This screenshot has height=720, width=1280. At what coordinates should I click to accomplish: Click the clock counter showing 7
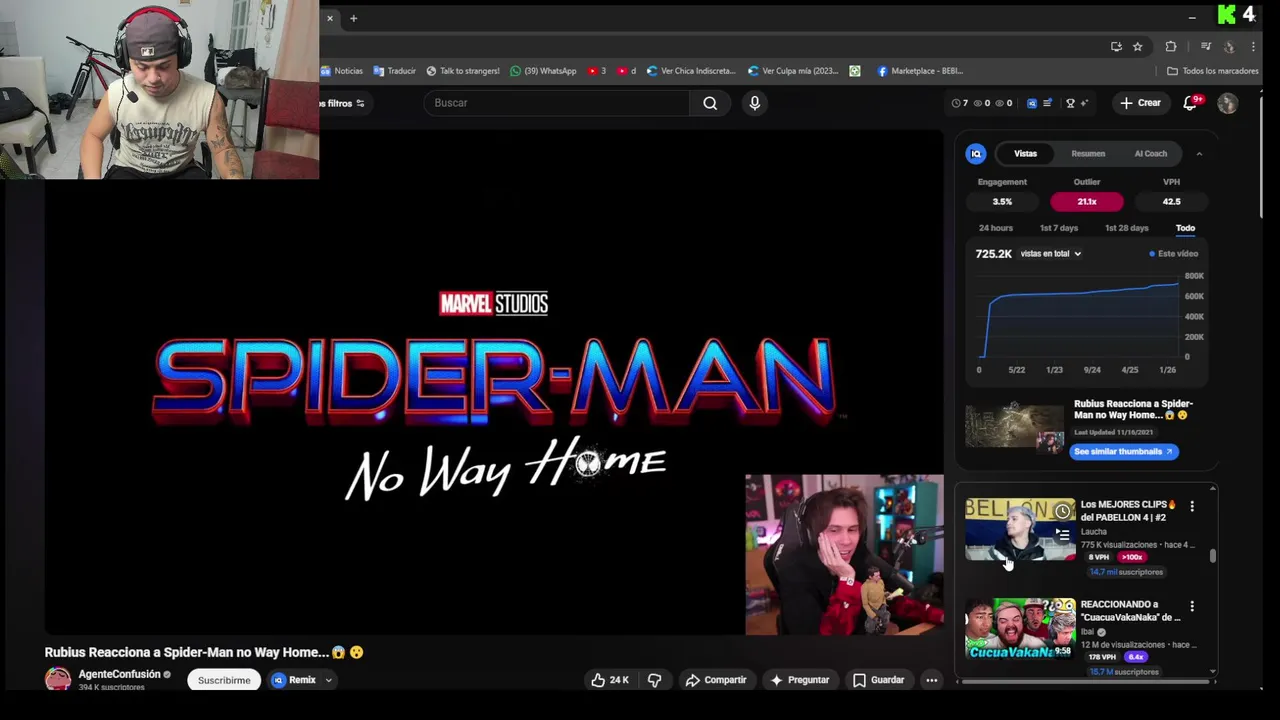[x=960, y=103]
